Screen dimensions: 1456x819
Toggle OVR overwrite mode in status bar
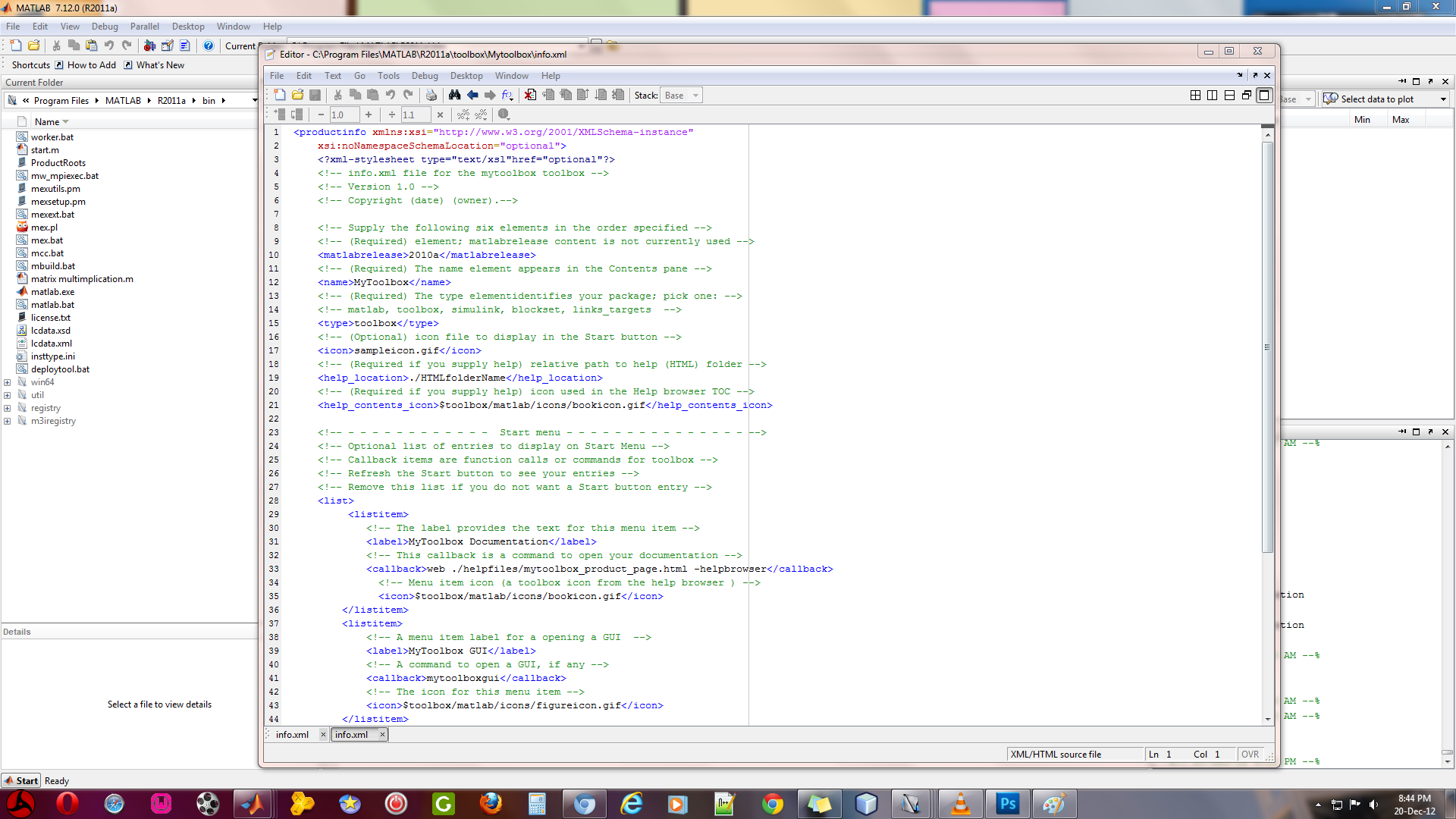pyautogui.click(x=1250, y=754)
